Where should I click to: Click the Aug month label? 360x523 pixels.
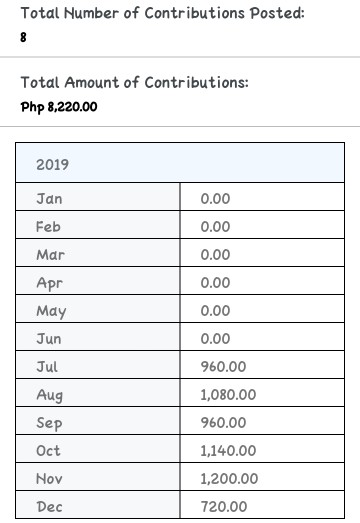pos(49,396)
